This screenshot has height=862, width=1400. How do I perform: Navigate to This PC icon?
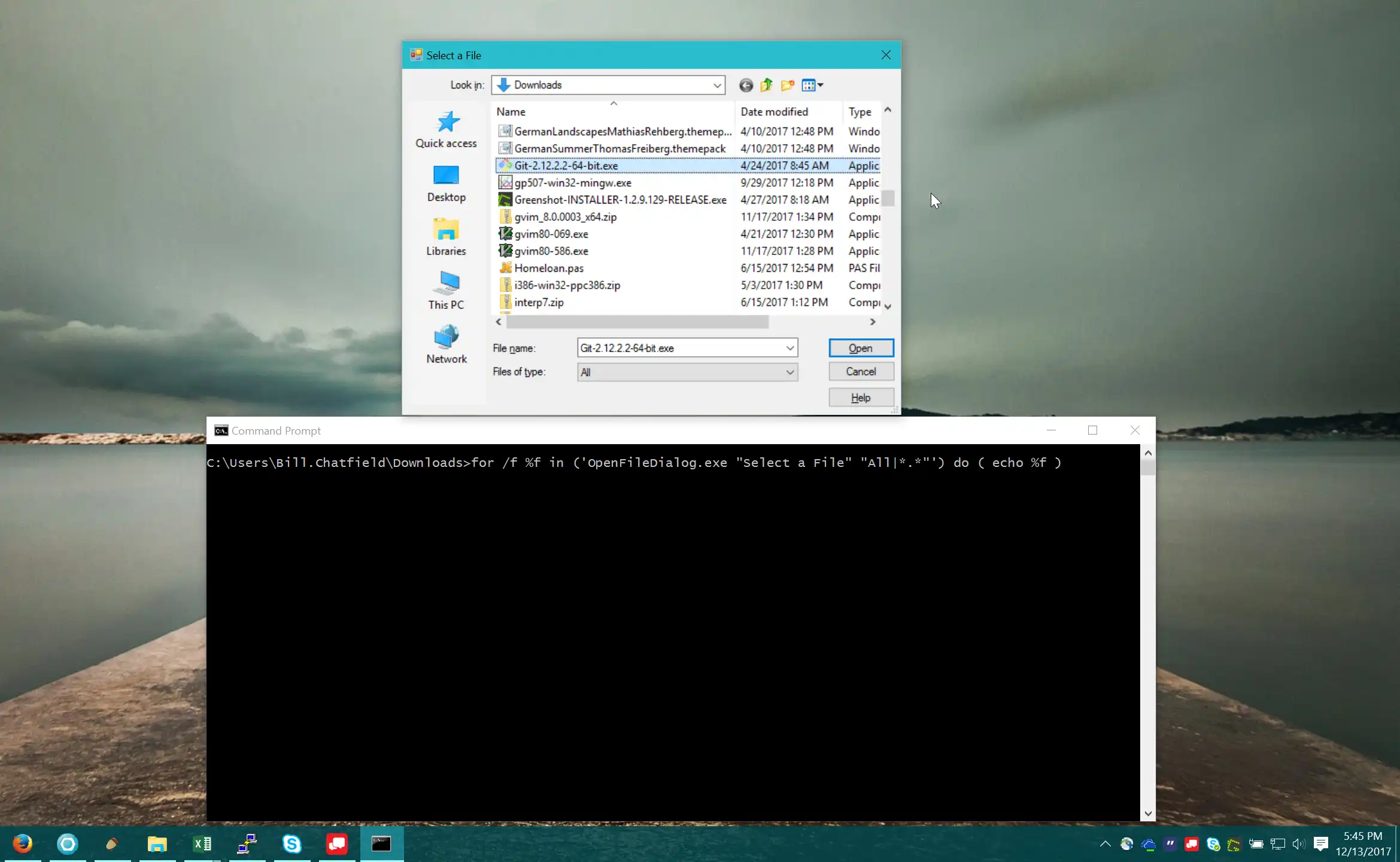[446, 291]
